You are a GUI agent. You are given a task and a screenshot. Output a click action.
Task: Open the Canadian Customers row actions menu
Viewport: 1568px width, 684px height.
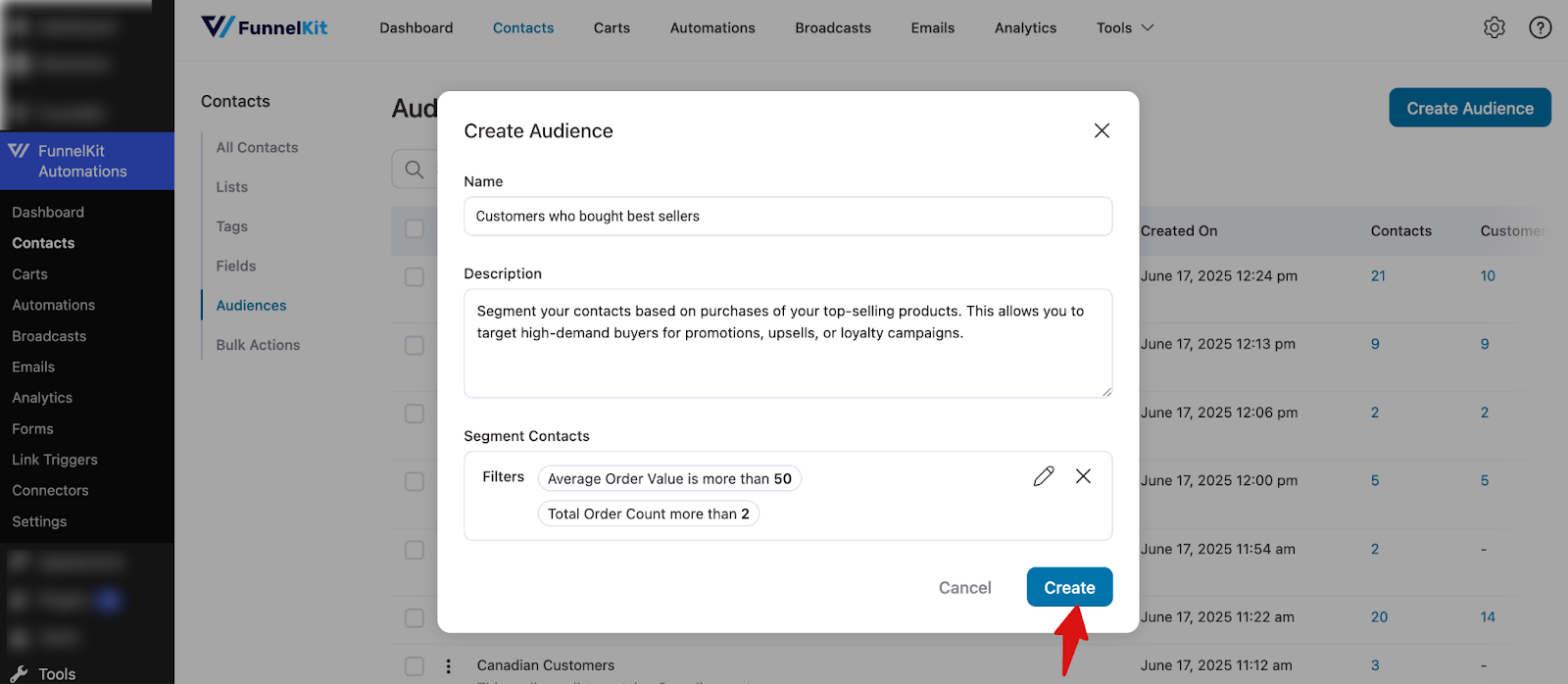(449, 666)
